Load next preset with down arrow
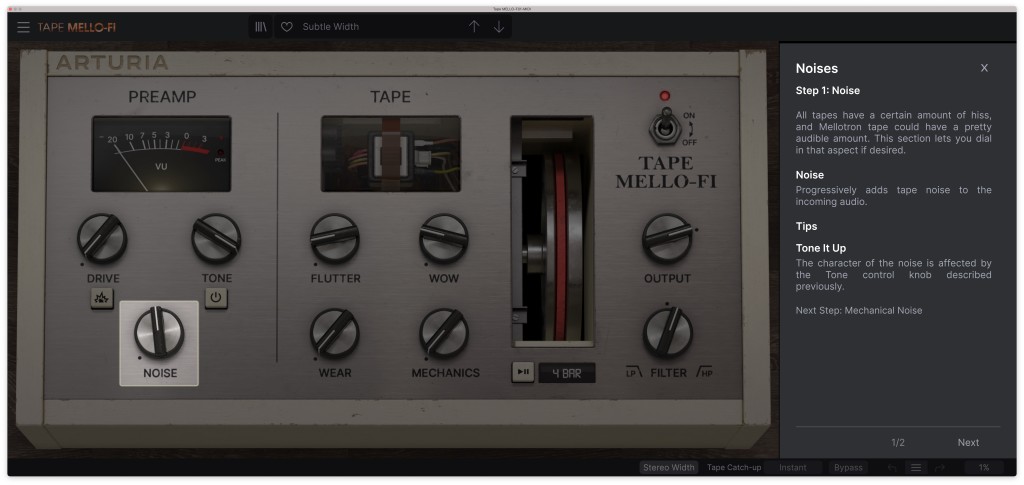 499,27
